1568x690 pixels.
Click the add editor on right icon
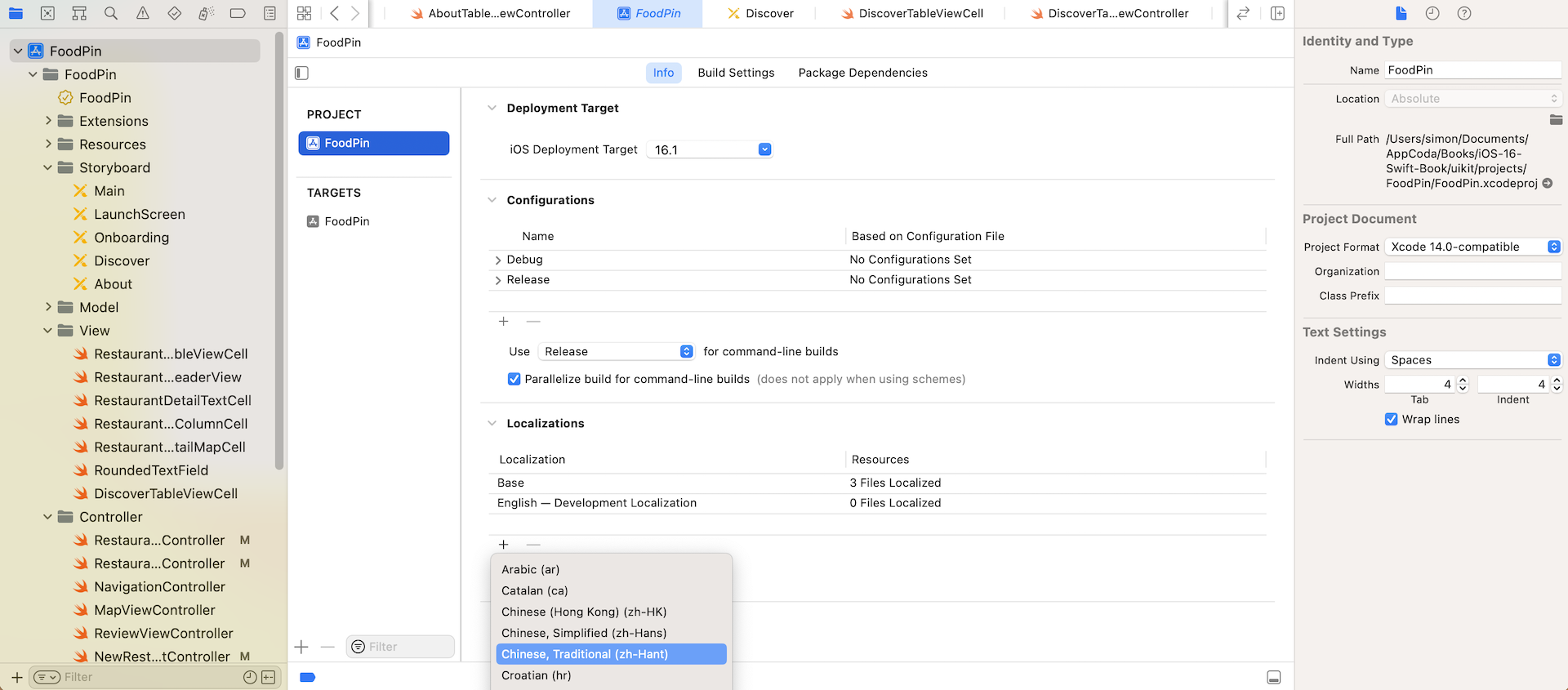point(1278,13)
